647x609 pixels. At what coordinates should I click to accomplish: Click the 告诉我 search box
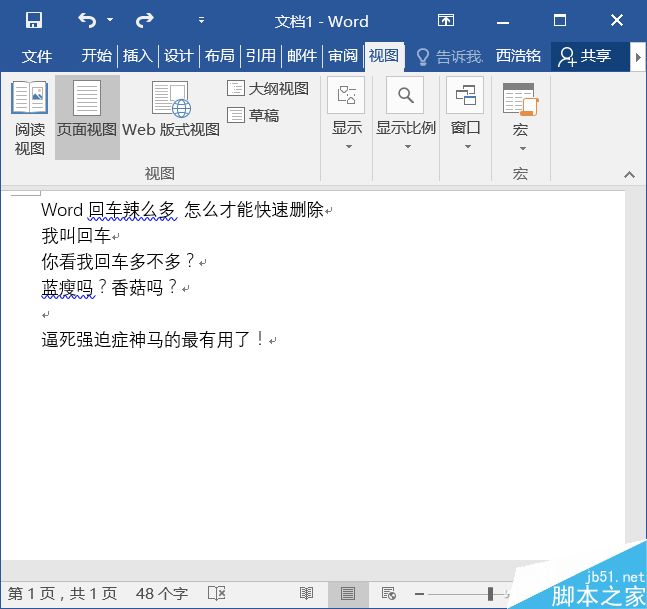click(x=450, y=56)
